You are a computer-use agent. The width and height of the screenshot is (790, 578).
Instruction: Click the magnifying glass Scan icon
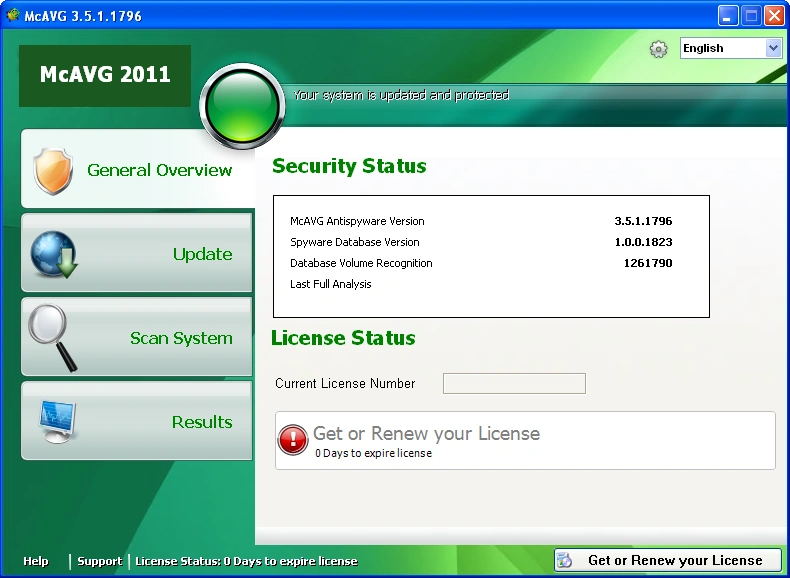(52, 338)
